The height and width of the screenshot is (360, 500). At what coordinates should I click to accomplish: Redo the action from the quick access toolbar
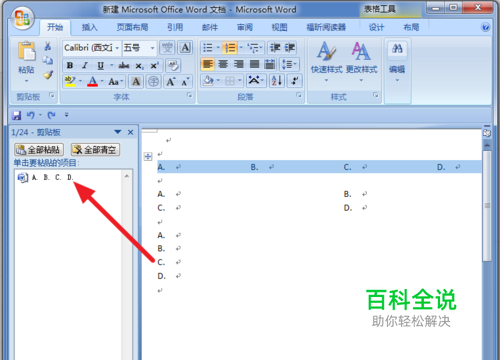[51, 115]
